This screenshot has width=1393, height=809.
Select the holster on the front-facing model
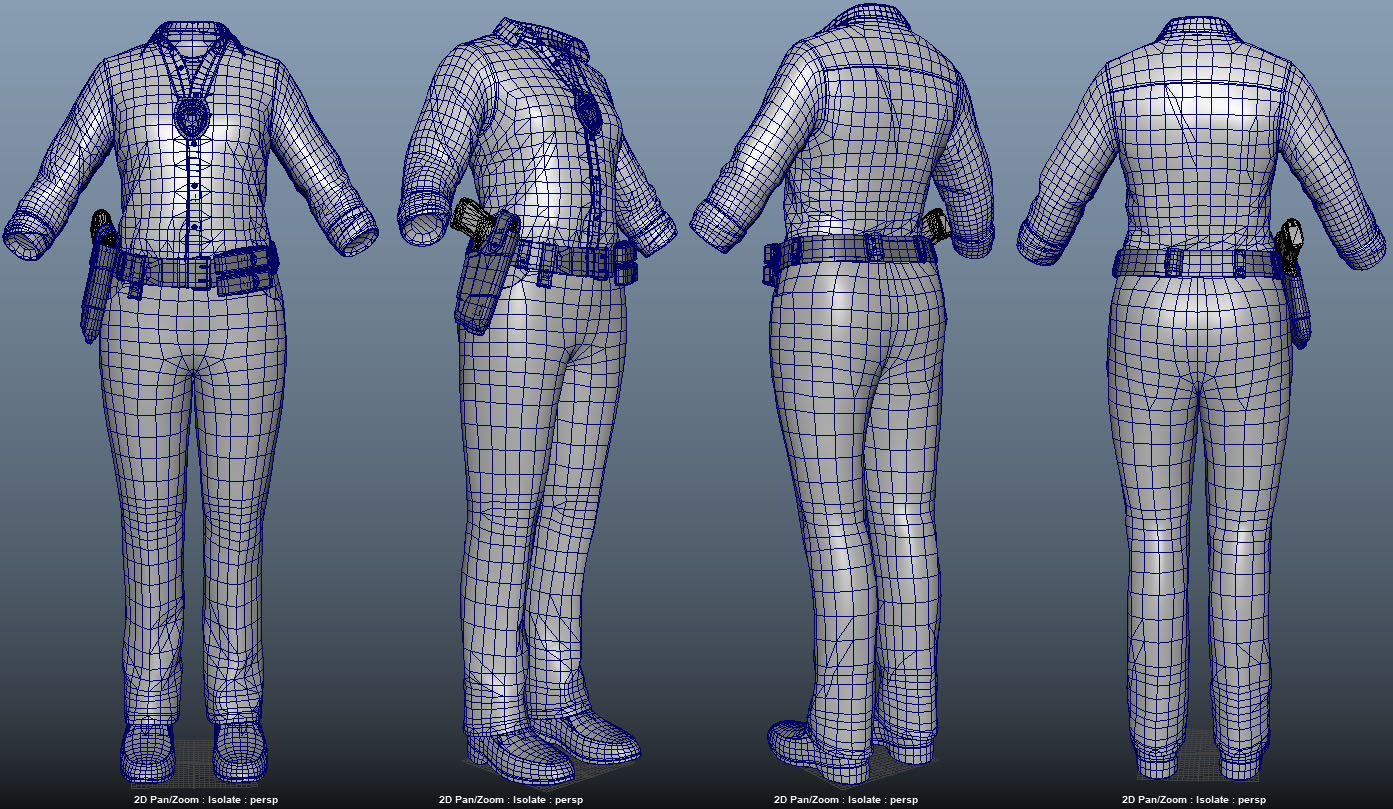93,295
